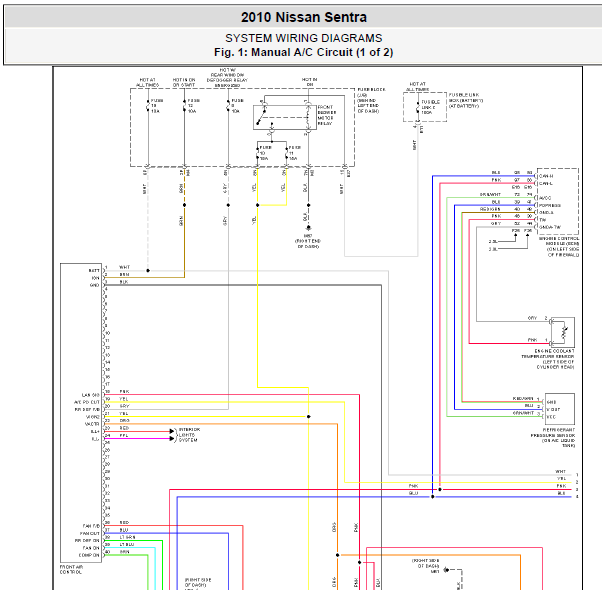Click the 'FAN ON' pin label
Viewport: 602px width, 590px height.
pos(91,548)
